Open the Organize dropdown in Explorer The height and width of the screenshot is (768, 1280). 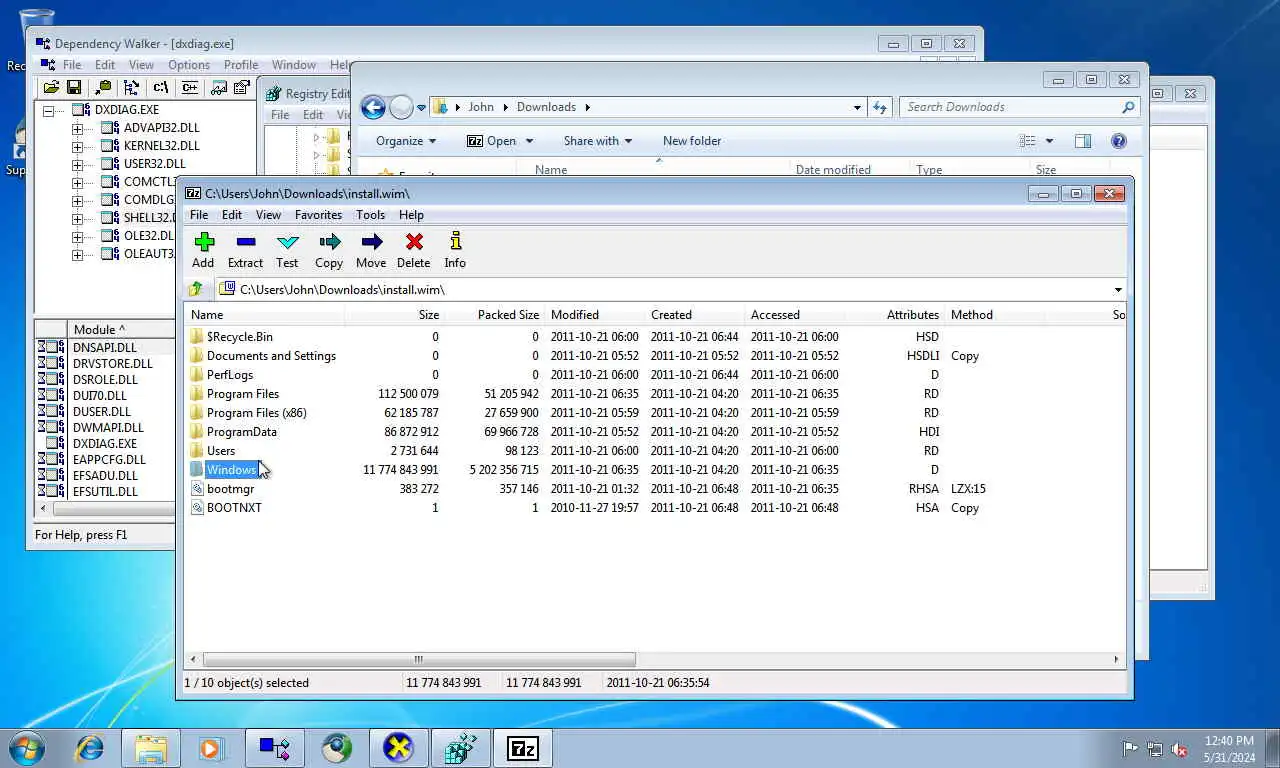pos(406,141)
